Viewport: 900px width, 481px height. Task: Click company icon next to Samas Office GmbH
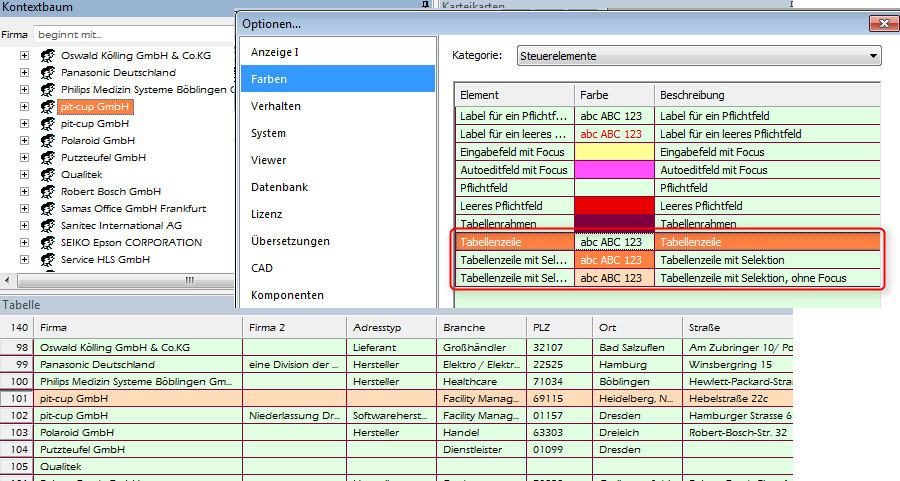point(48,209)
